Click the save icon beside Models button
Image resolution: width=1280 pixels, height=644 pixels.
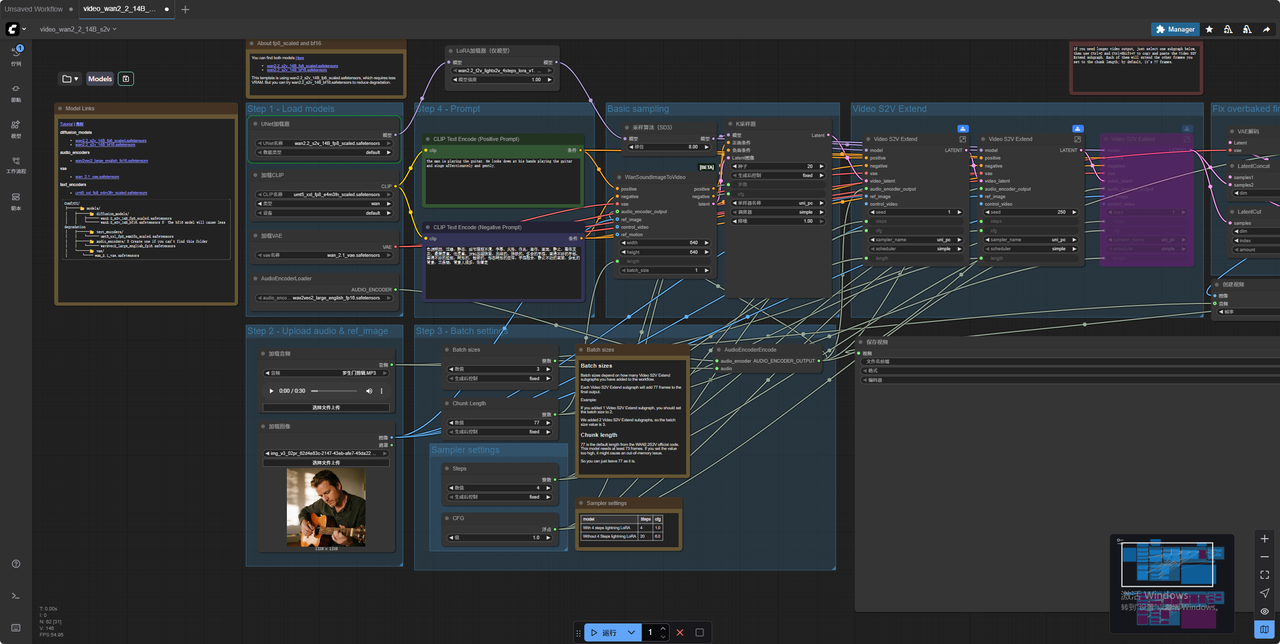tap(126, 78)
